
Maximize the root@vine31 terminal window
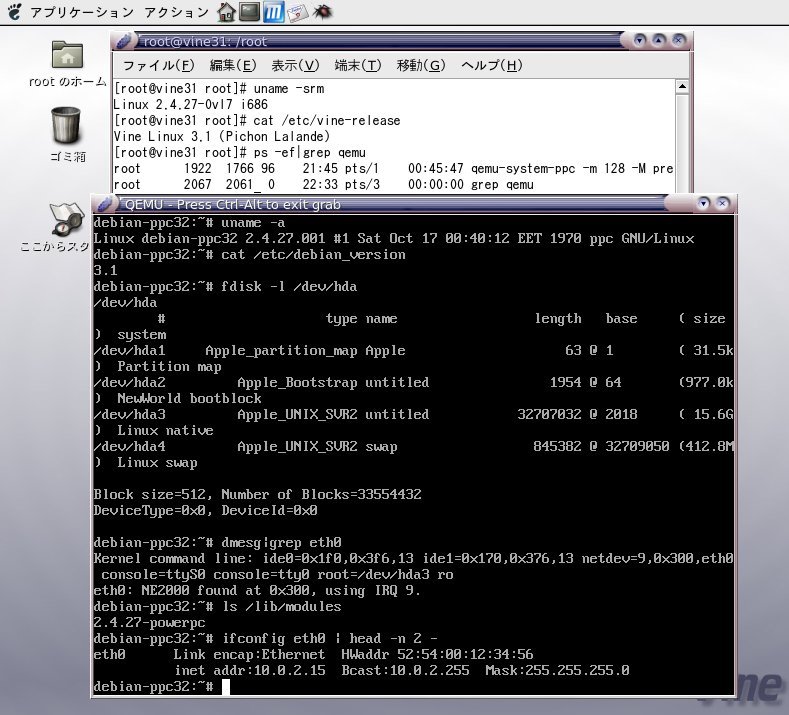[x=659, y=40]
